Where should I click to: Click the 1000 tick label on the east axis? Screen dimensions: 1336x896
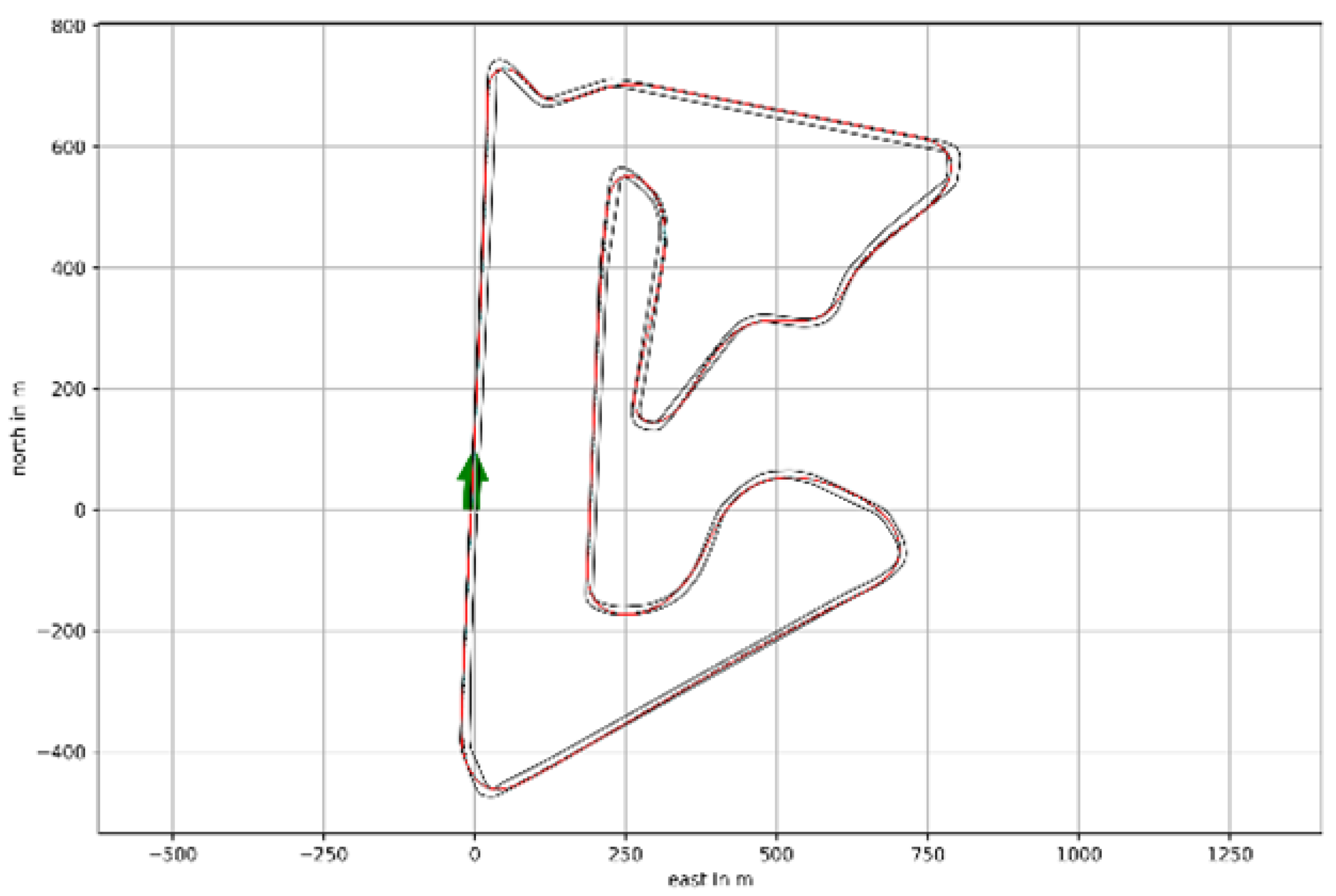tap(1079, 855)
